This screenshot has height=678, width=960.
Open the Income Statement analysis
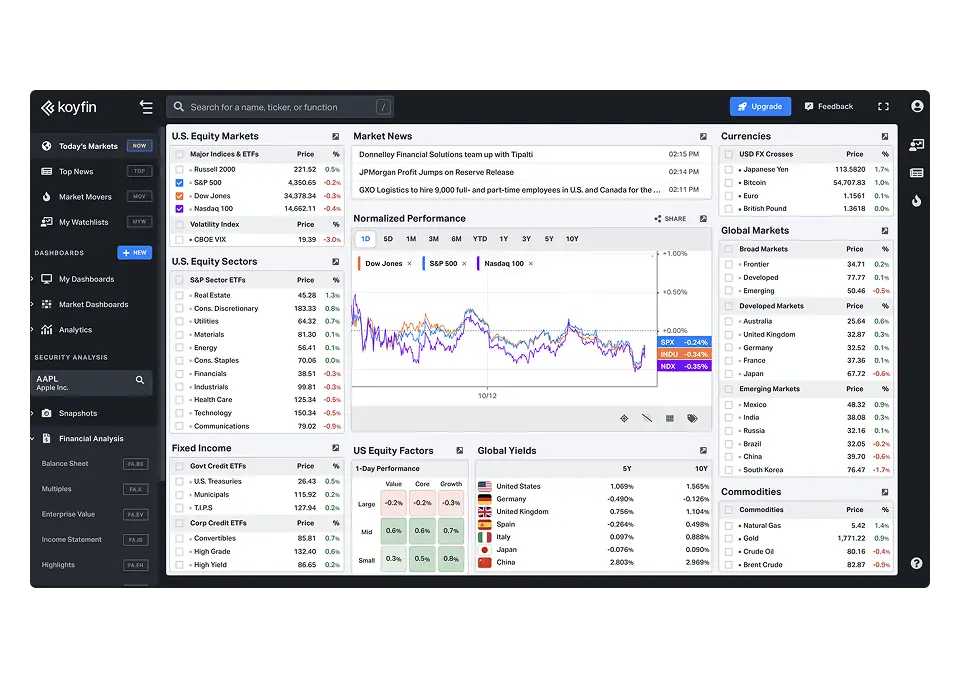click(94, 540)
